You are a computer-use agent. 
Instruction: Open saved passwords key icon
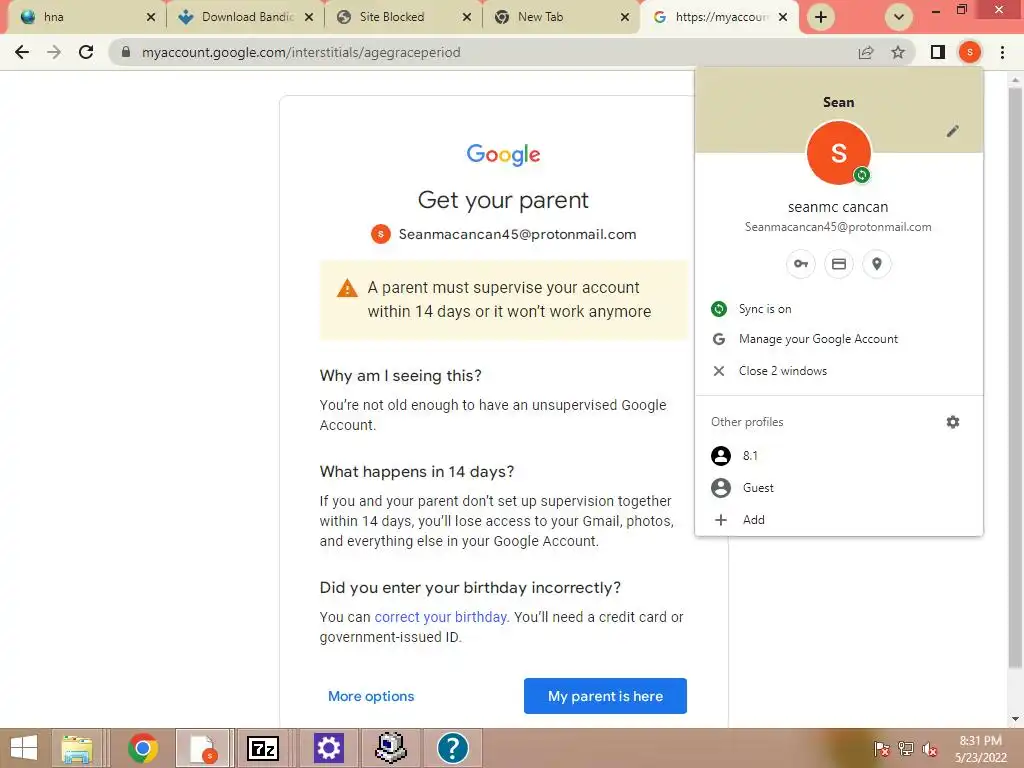pyautogui.click(x=801, y=264)
